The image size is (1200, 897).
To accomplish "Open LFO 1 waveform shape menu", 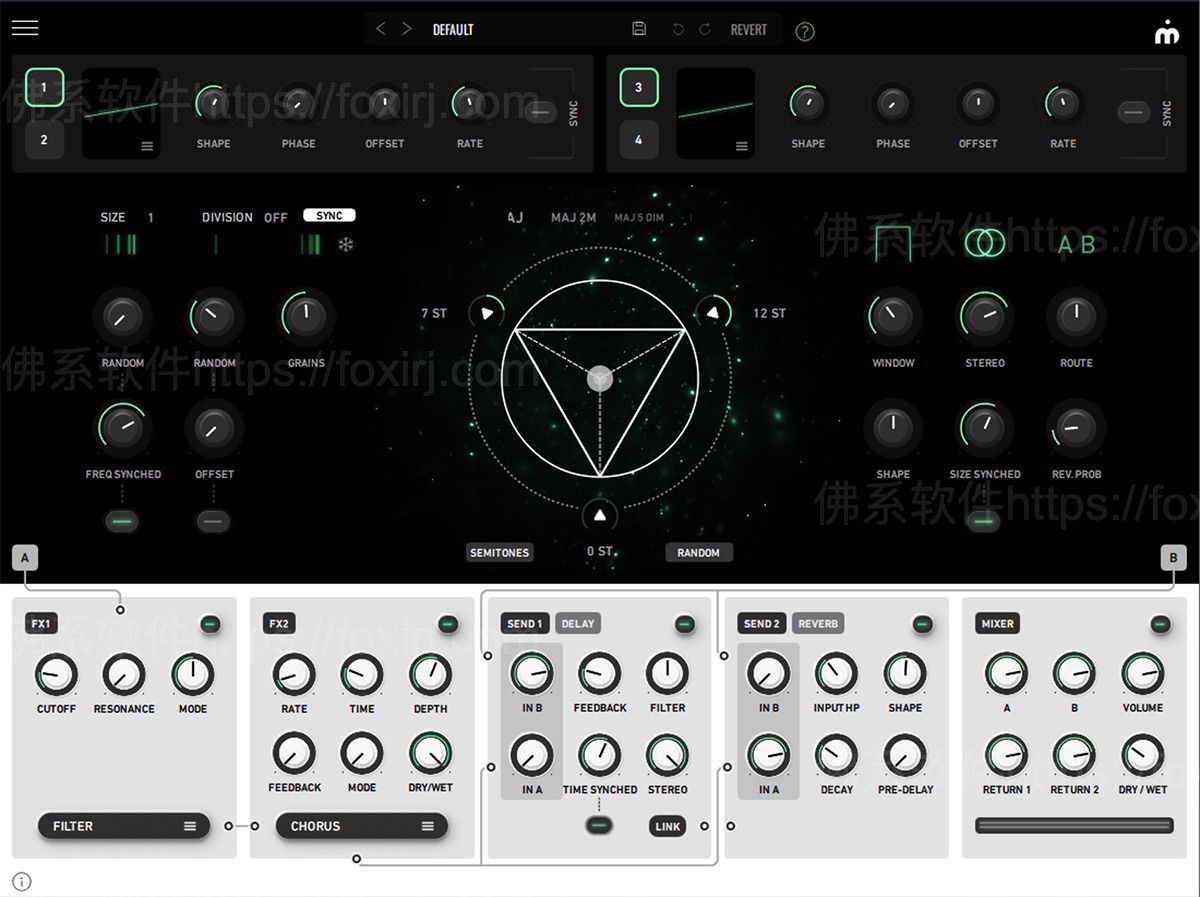I will click(147, 146).
